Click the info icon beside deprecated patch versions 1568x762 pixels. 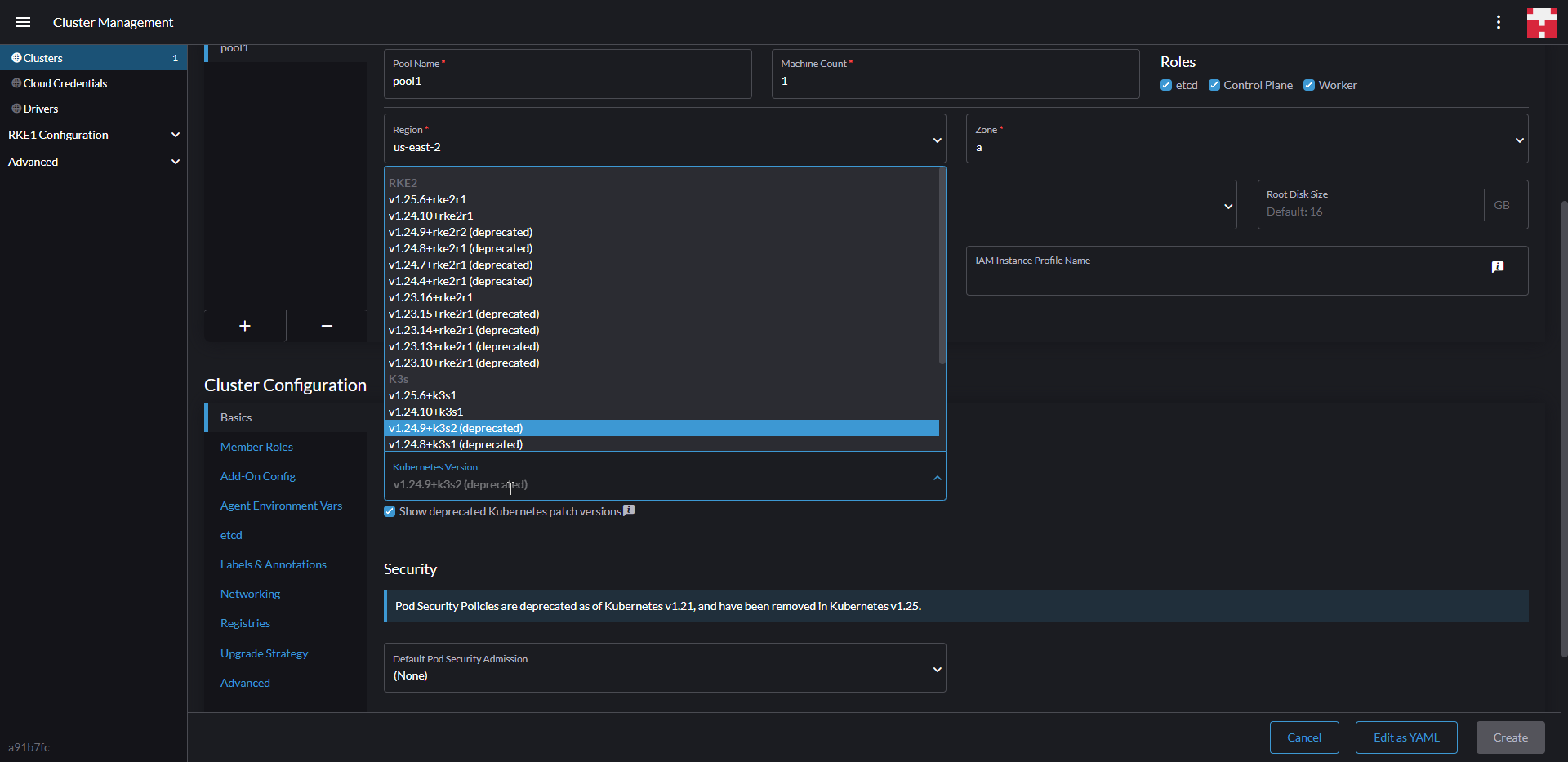pyautogui.click(x=629, y=510)
